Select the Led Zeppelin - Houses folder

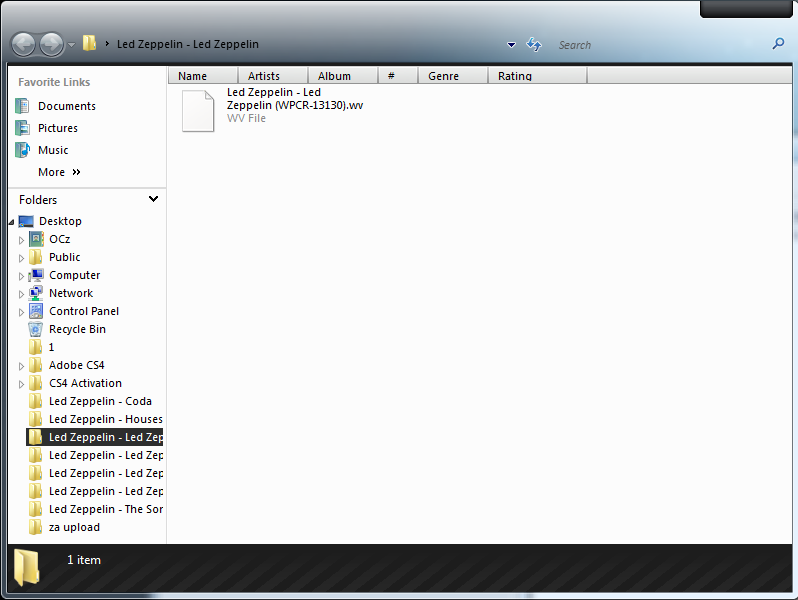click(x=106, y=419)
